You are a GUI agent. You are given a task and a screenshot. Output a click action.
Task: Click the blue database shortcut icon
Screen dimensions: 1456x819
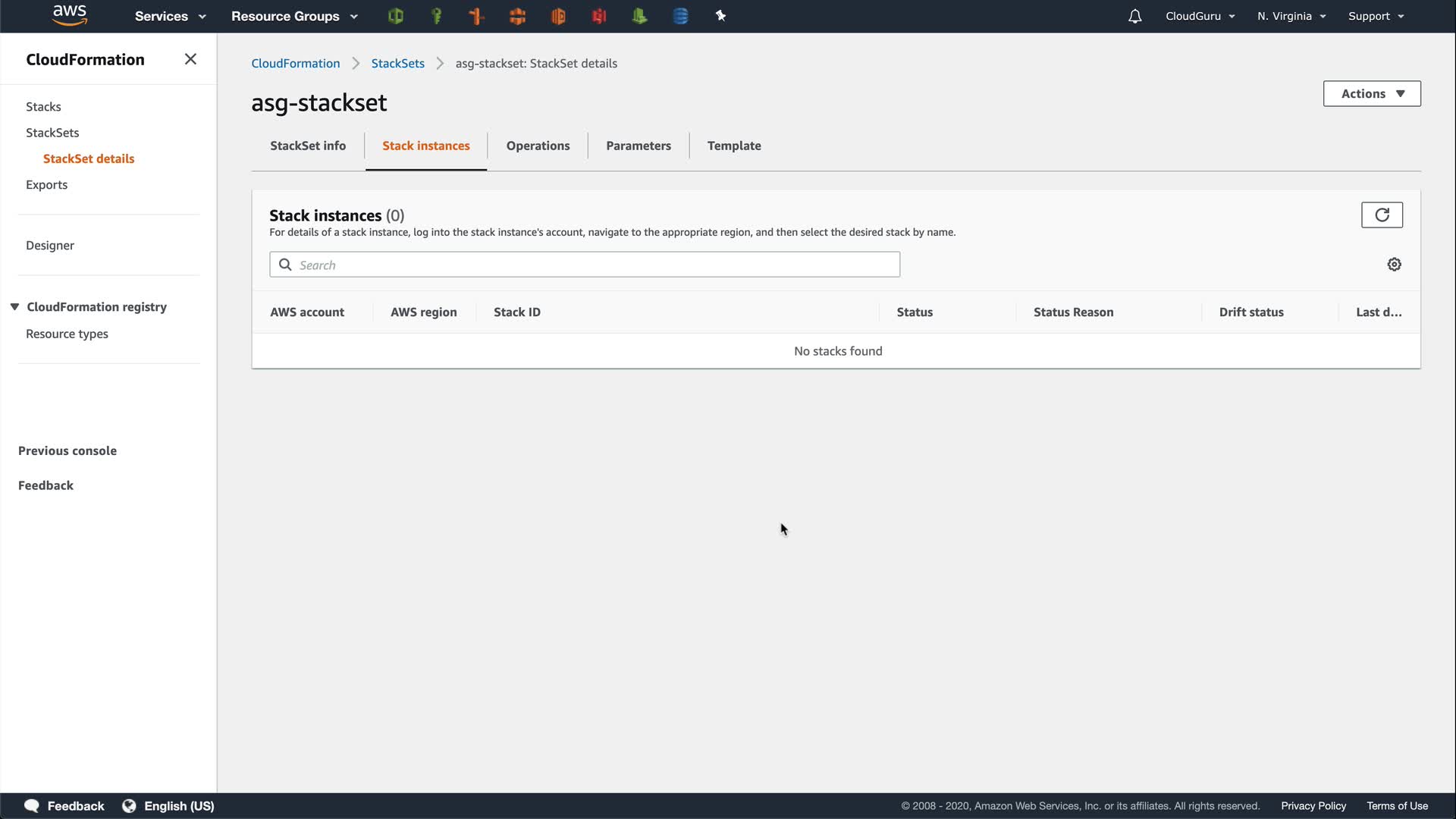point(680,16)
